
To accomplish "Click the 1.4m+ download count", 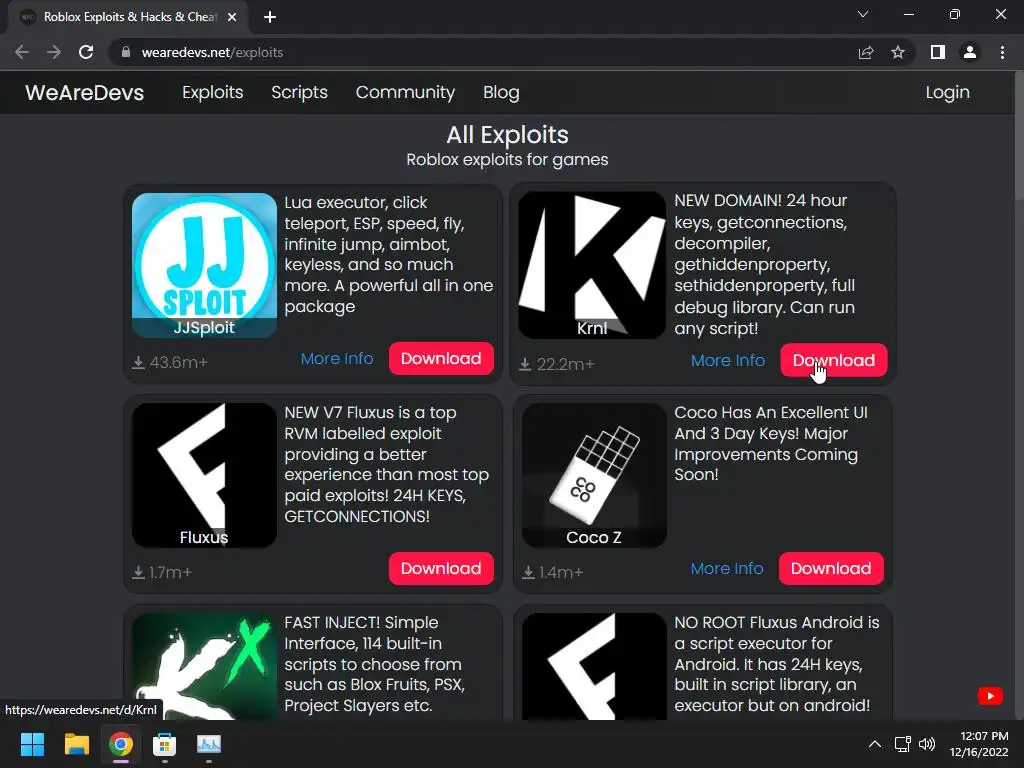I will pyautogui.click(x=552, y=573).
